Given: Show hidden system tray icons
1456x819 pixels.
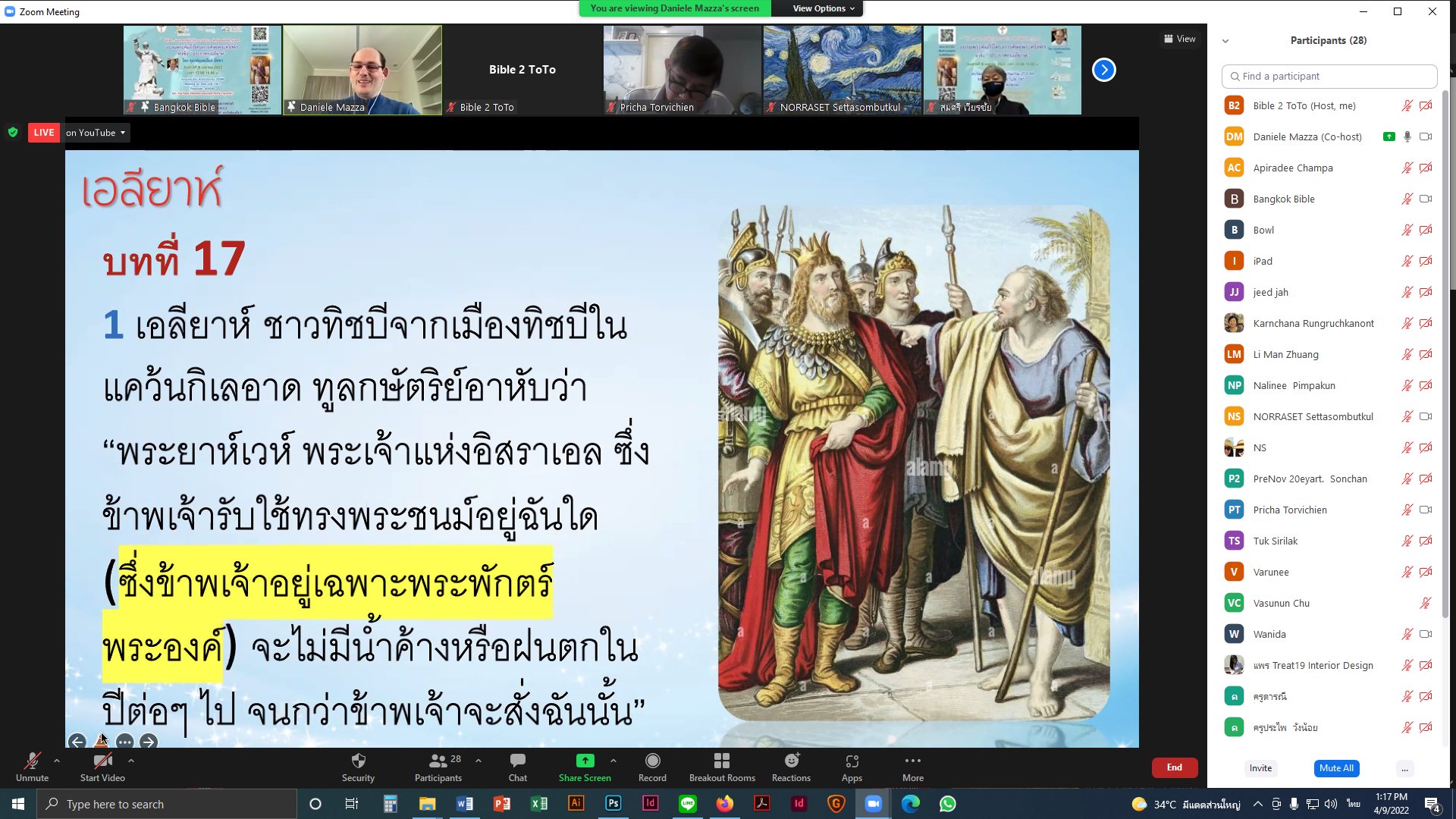Looking at the screenshot, I should click(1258, 804).
